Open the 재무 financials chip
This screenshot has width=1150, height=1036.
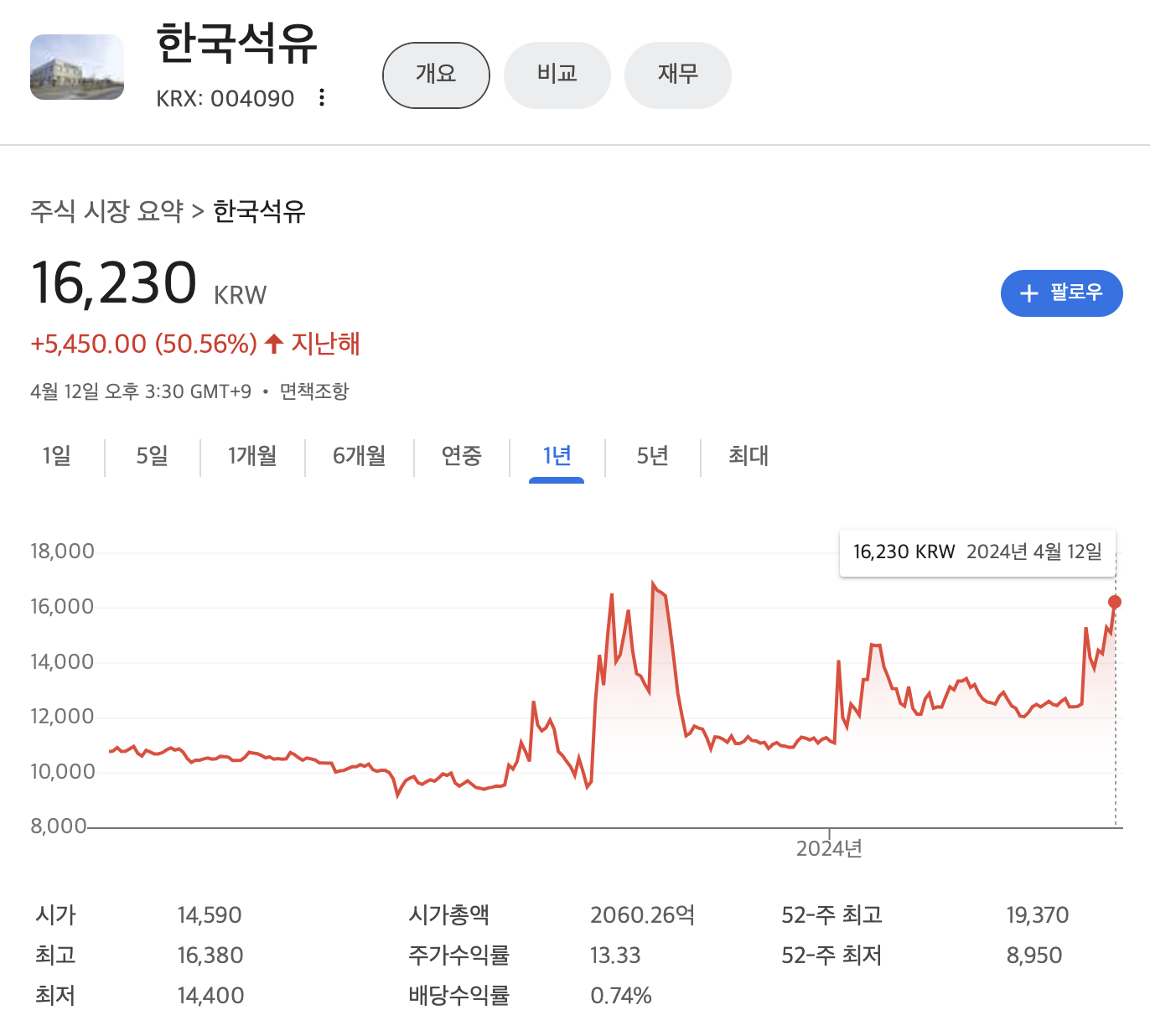(678, 75)
